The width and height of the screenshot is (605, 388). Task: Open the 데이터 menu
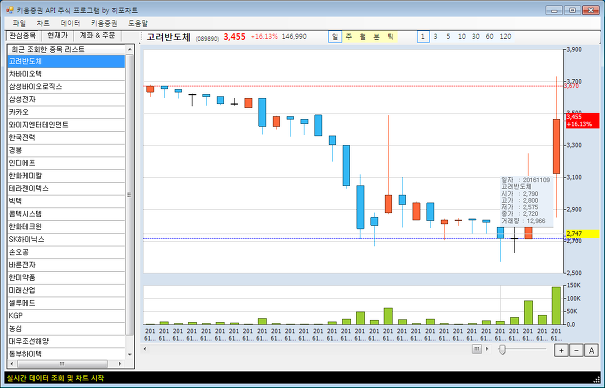click(x=70, y=23)
